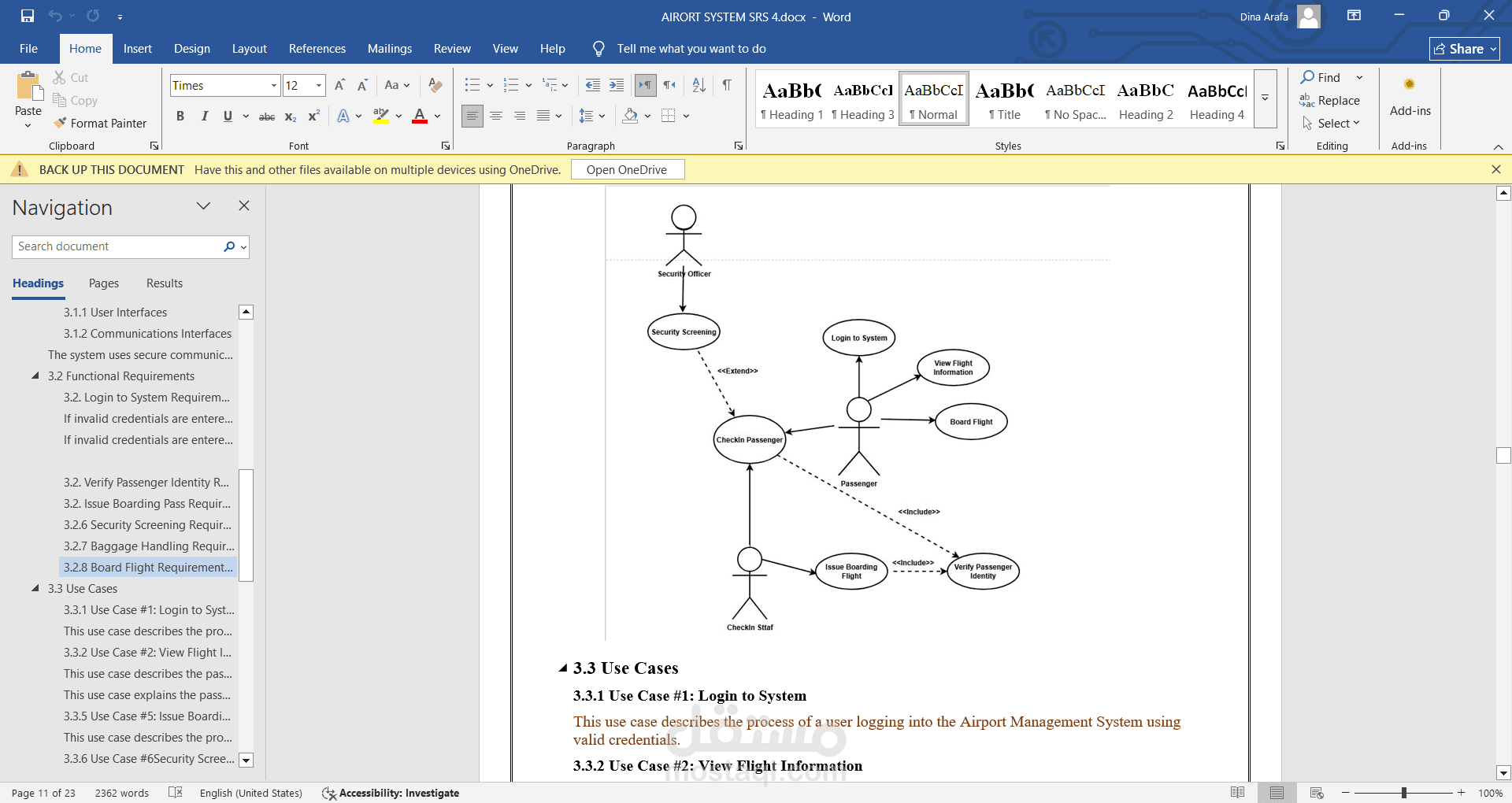Decrease paragraph indent
Image resolution: width=1512 pixels, height=803 pixels.
coord(593,85)
